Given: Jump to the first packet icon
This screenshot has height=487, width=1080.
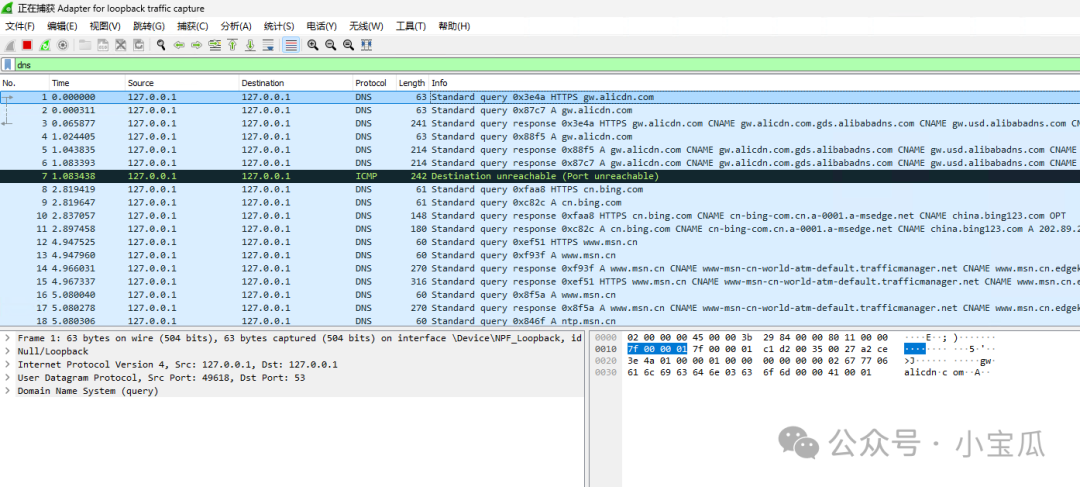Looking at the screenshot, I should (232, 45).
